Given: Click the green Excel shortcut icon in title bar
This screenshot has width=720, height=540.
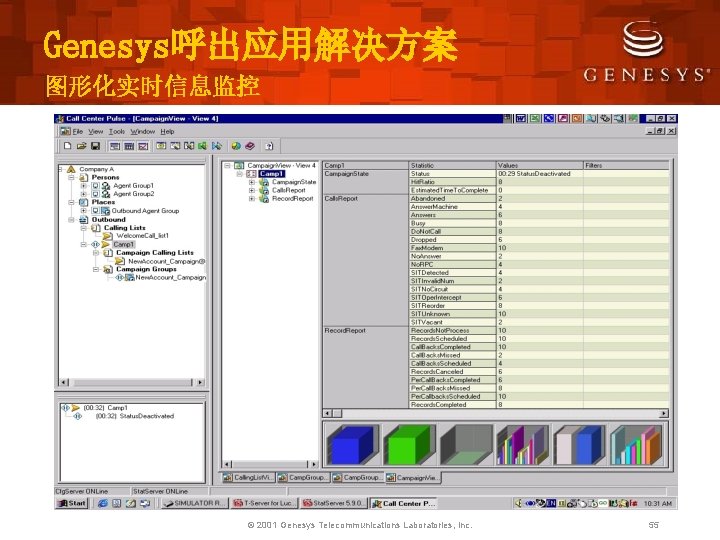Looking at the screenshot, I should click(534, 118).
